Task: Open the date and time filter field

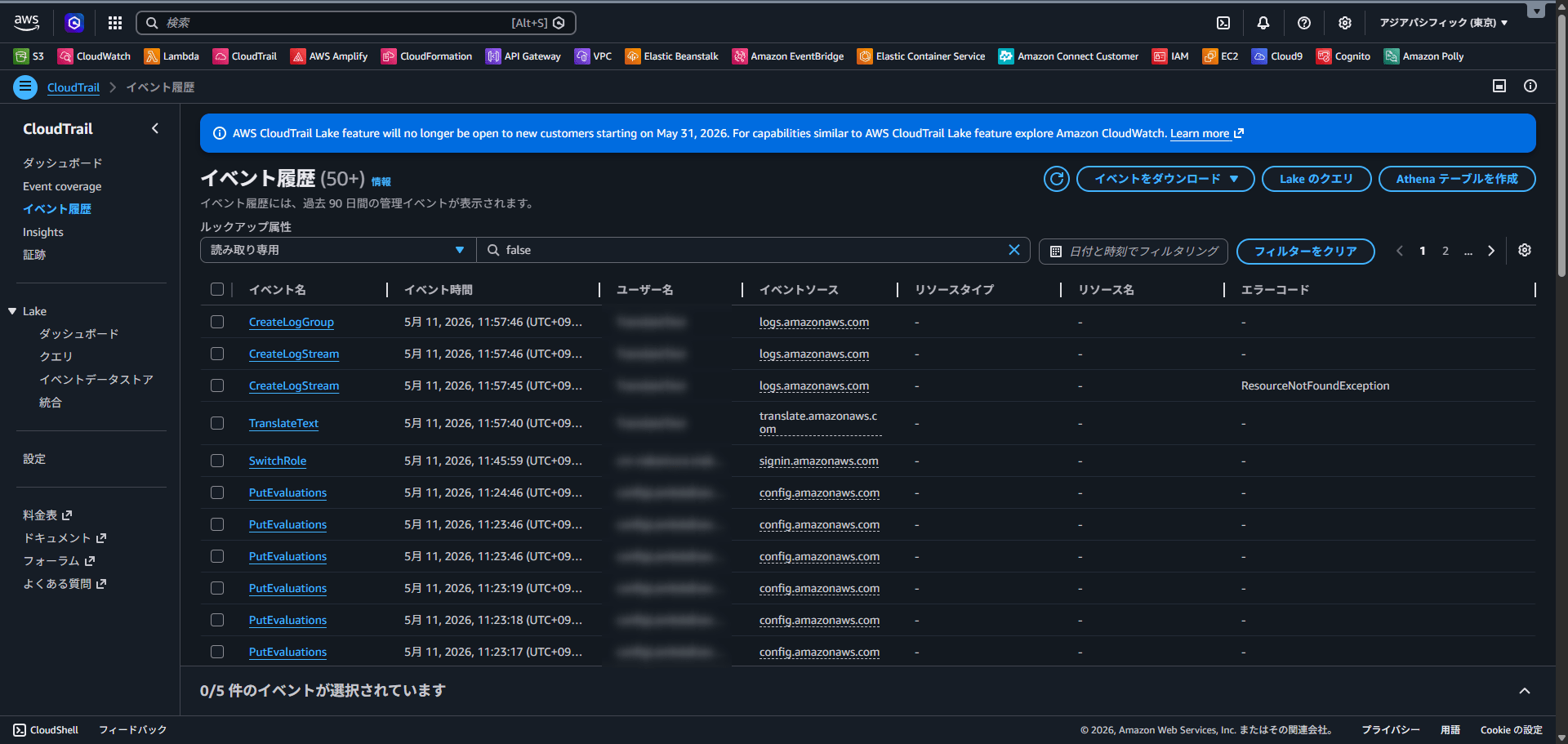Action: click(x=1134, y=251)
